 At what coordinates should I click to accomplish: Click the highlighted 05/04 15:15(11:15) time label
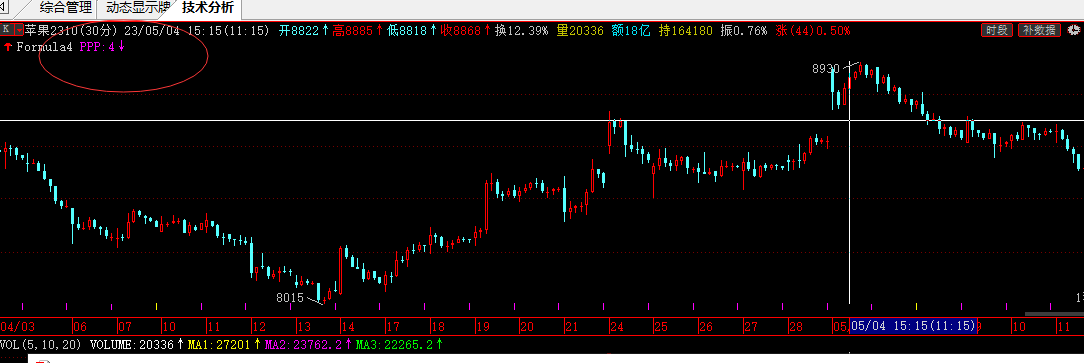tap(913, 326)
